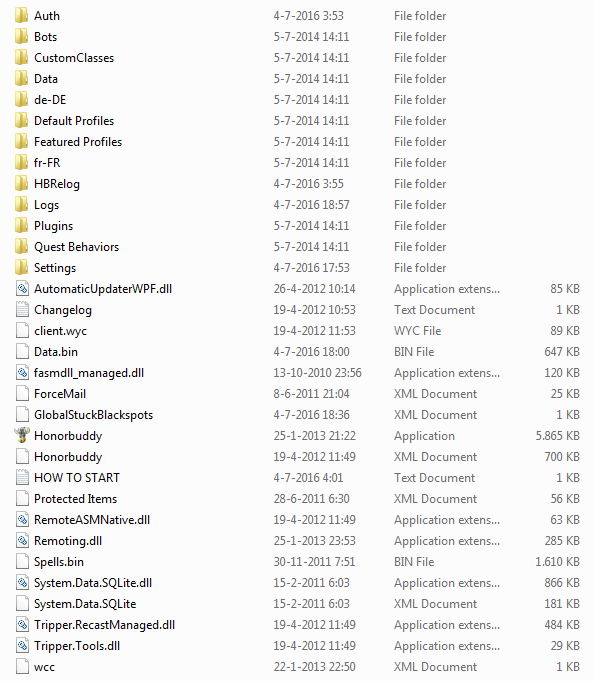Click date 13-10-2010 23:56 of fasmdll_managed.dll
The width and height of the screenshot is (594, 681).
[317, 373]
